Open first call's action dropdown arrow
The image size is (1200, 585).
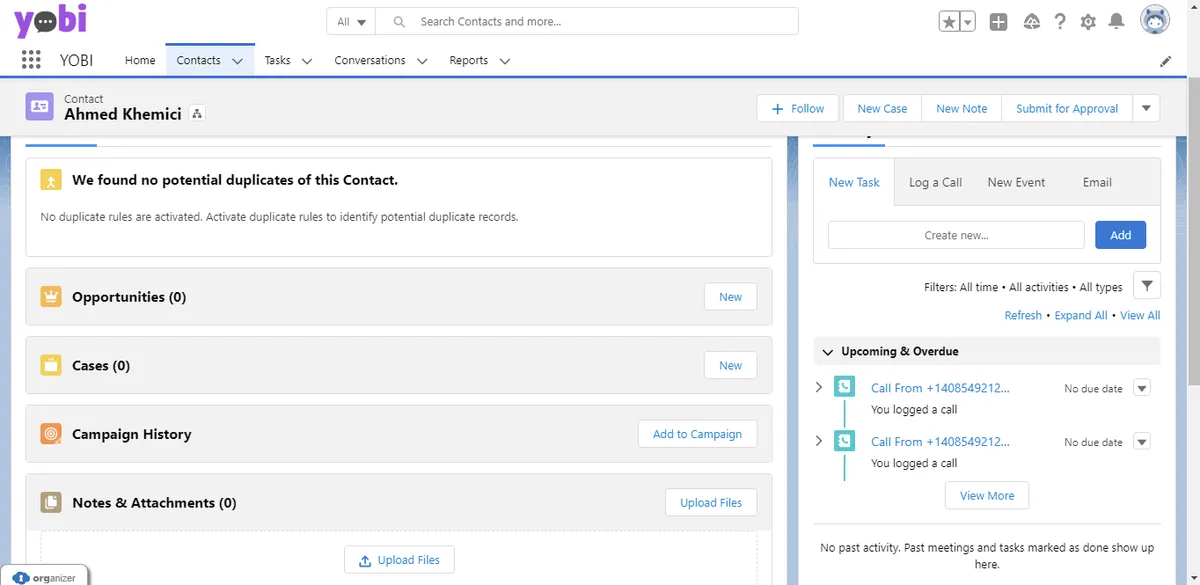coord(1142,388)
